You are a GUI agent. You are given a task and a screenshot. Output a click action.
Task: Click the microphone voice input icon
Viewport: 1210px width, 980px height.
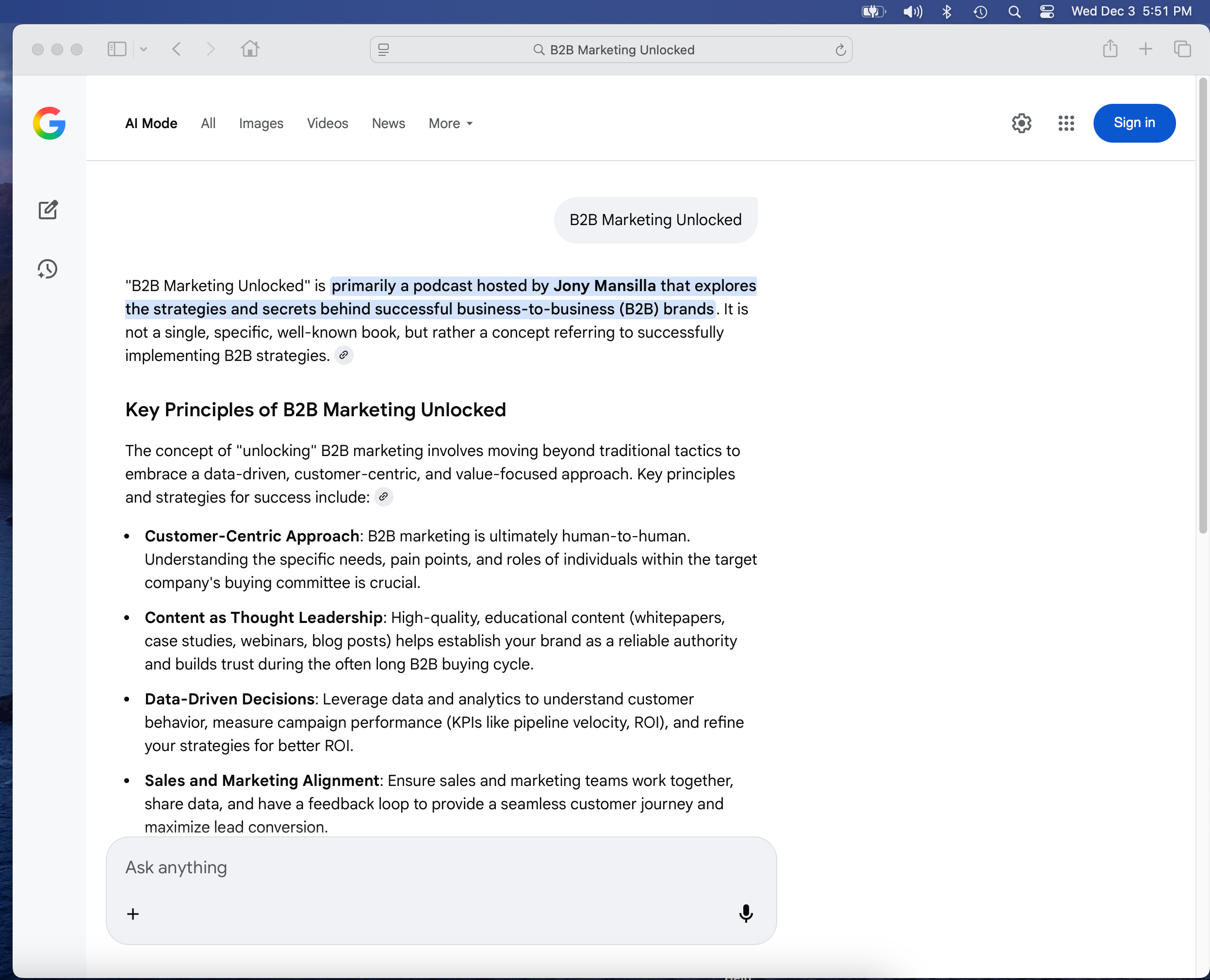coord(745,913)
